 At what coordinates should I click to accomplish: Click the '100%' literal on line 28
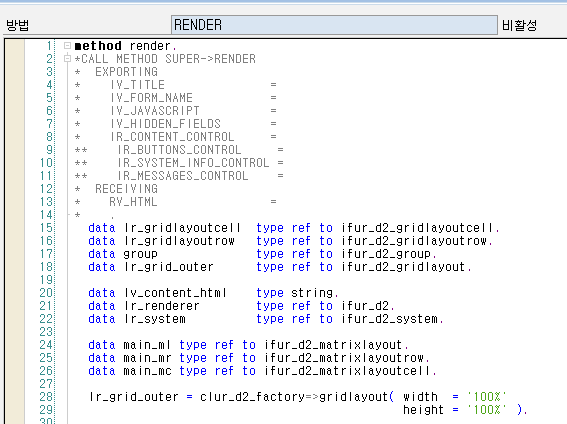pos(487,397)
